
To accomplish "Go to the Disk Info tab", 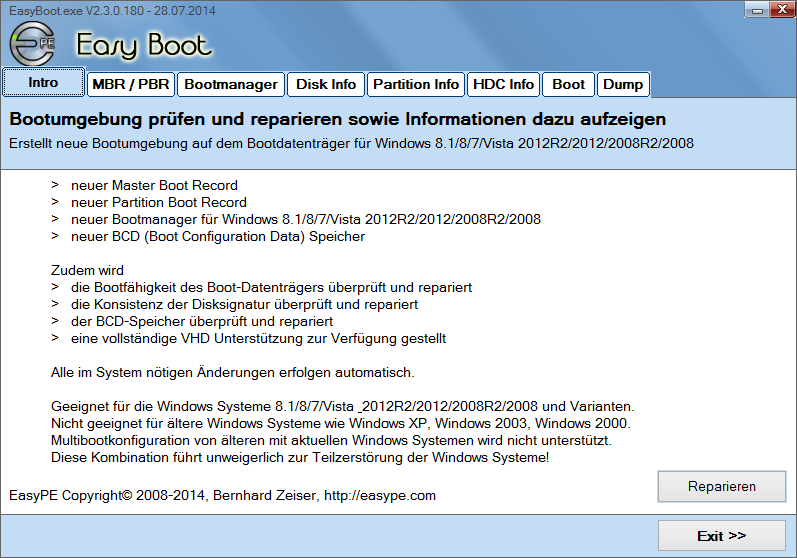I will (x=326, y=84).
